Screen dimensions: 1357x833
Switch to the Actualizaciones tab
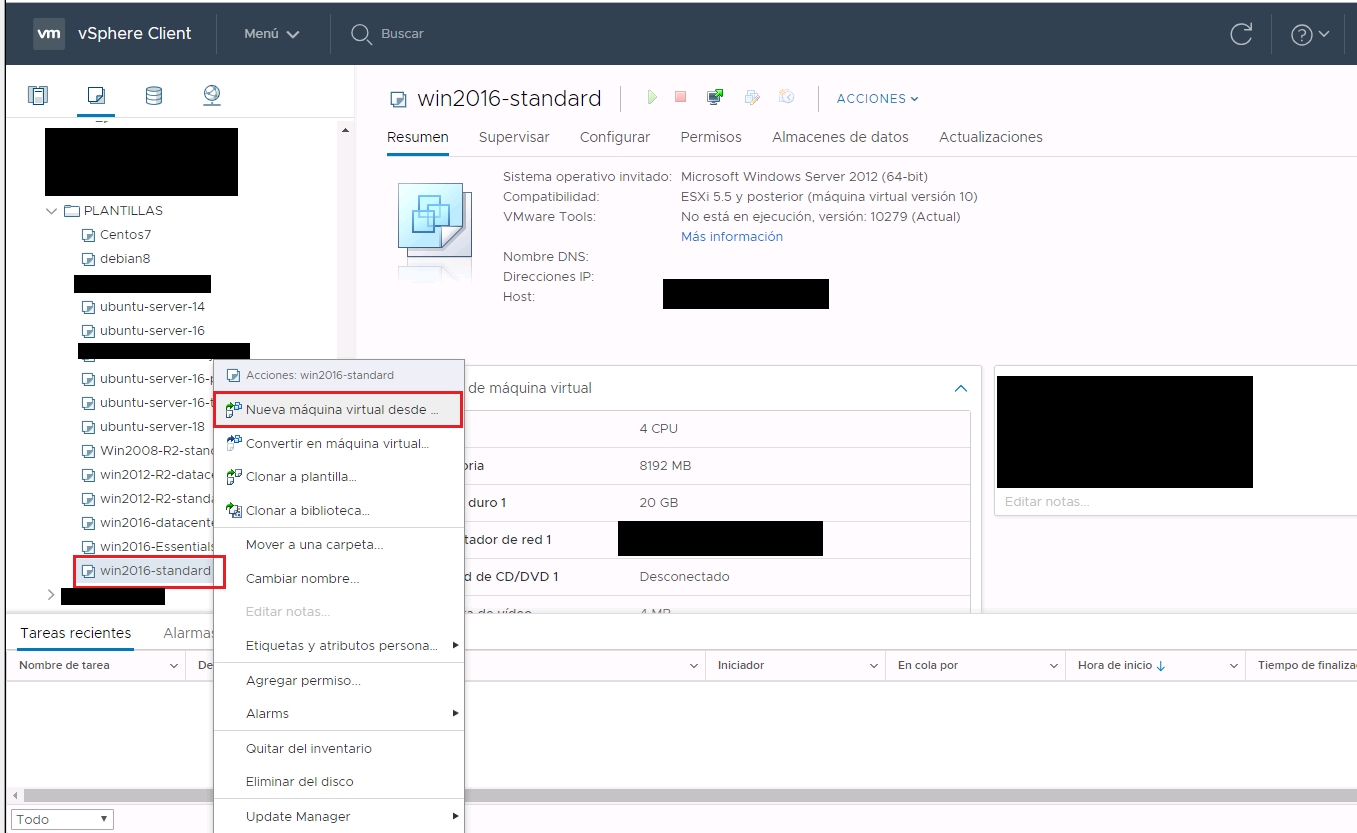pyautogui.click(x=991, y=138)
